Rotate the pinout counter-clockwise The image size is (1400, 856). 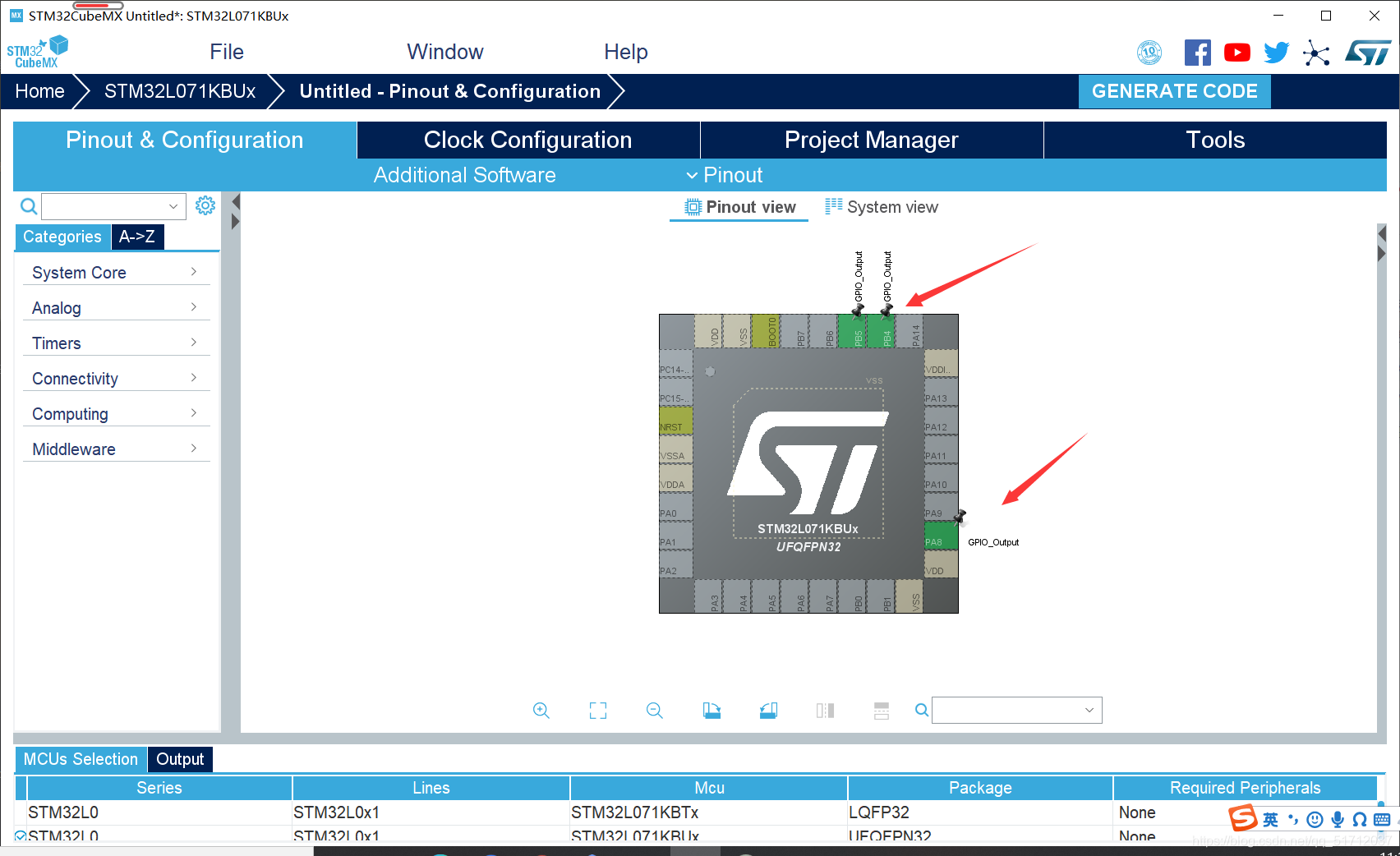[768, 711]
